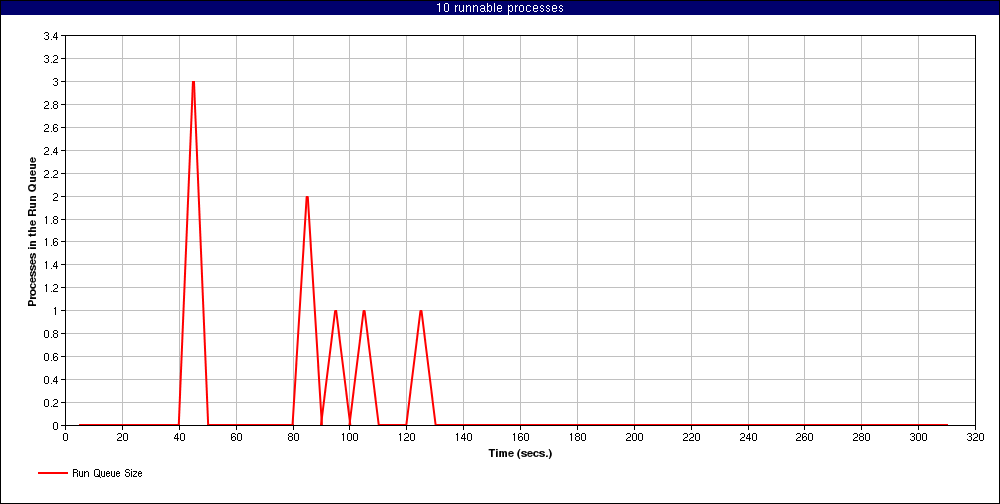This screenshot has height=504, width=1000.
Task: Click the x-axis tick label '200'
Action: [x=634, y=437]
